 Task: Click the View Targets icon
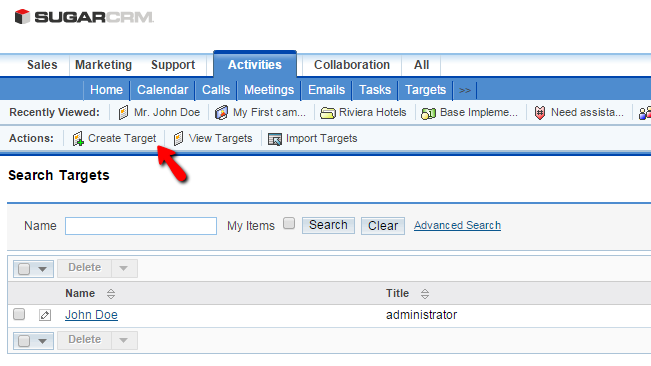click(179, 138)
